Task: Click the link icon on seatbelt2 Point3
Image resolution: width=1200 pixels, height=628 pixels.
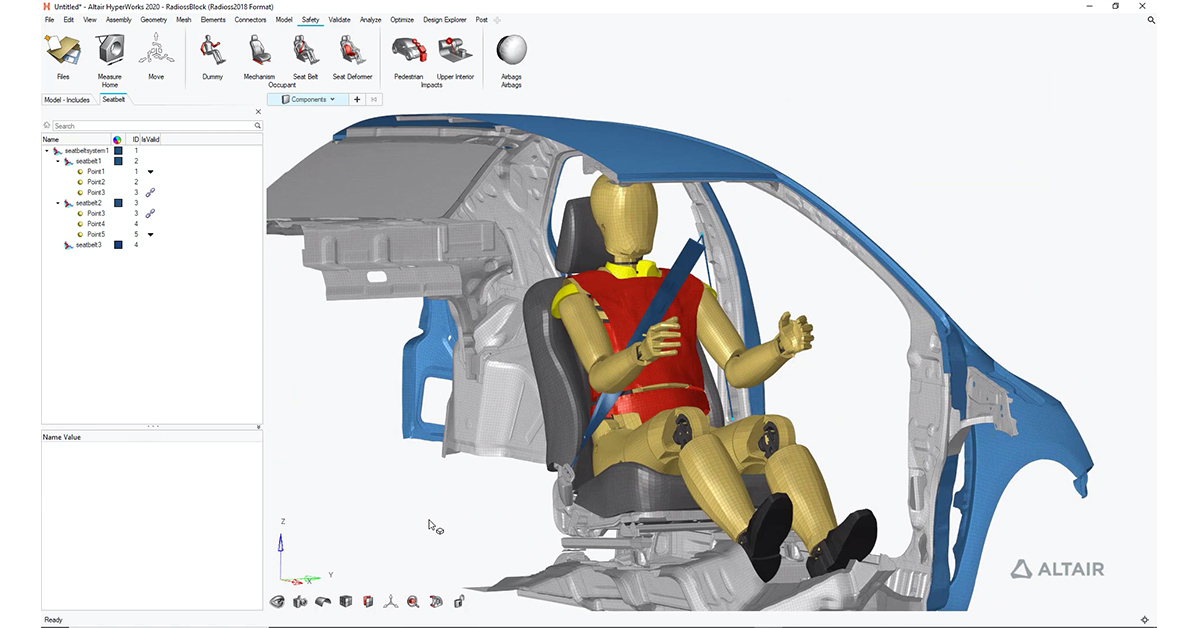Action: point(150,213)
